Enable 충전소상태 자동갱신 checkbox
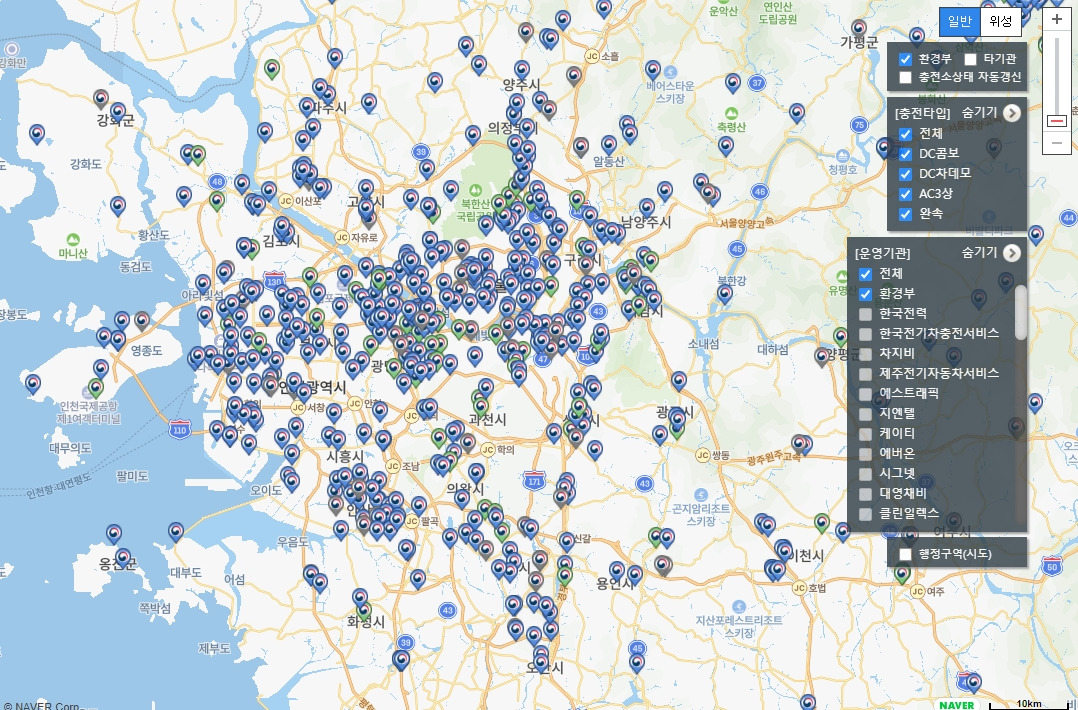The height and width of the screenshot is (710, 1078). (x=905, y=77)
